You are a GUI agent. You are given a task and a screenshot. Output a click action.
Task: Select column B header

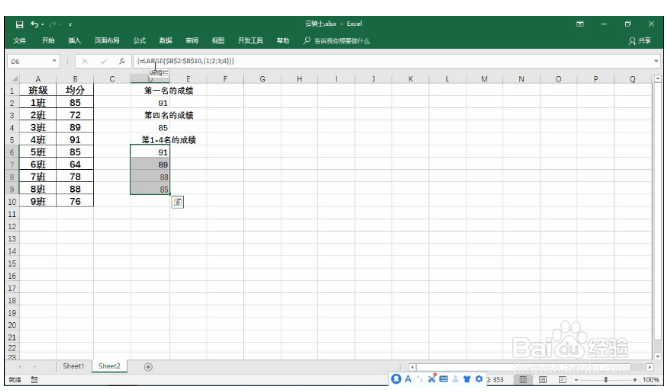coord(75,79)
